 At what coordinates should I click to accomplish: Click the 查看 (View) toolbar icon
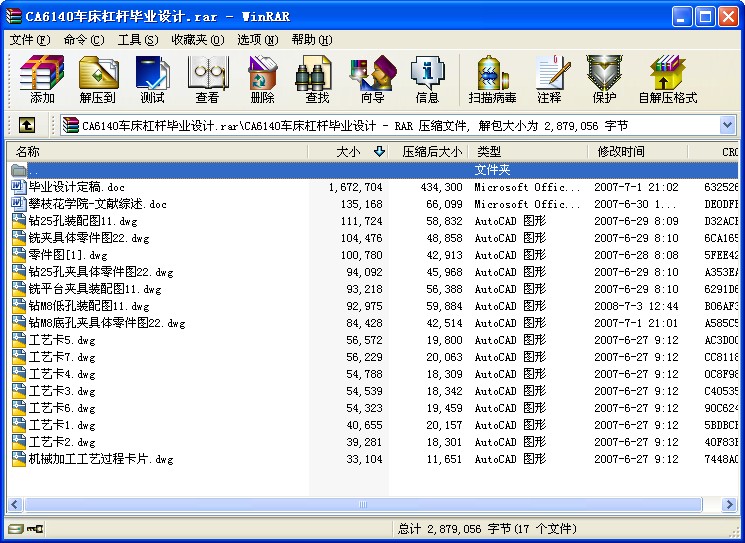point(208,73)
